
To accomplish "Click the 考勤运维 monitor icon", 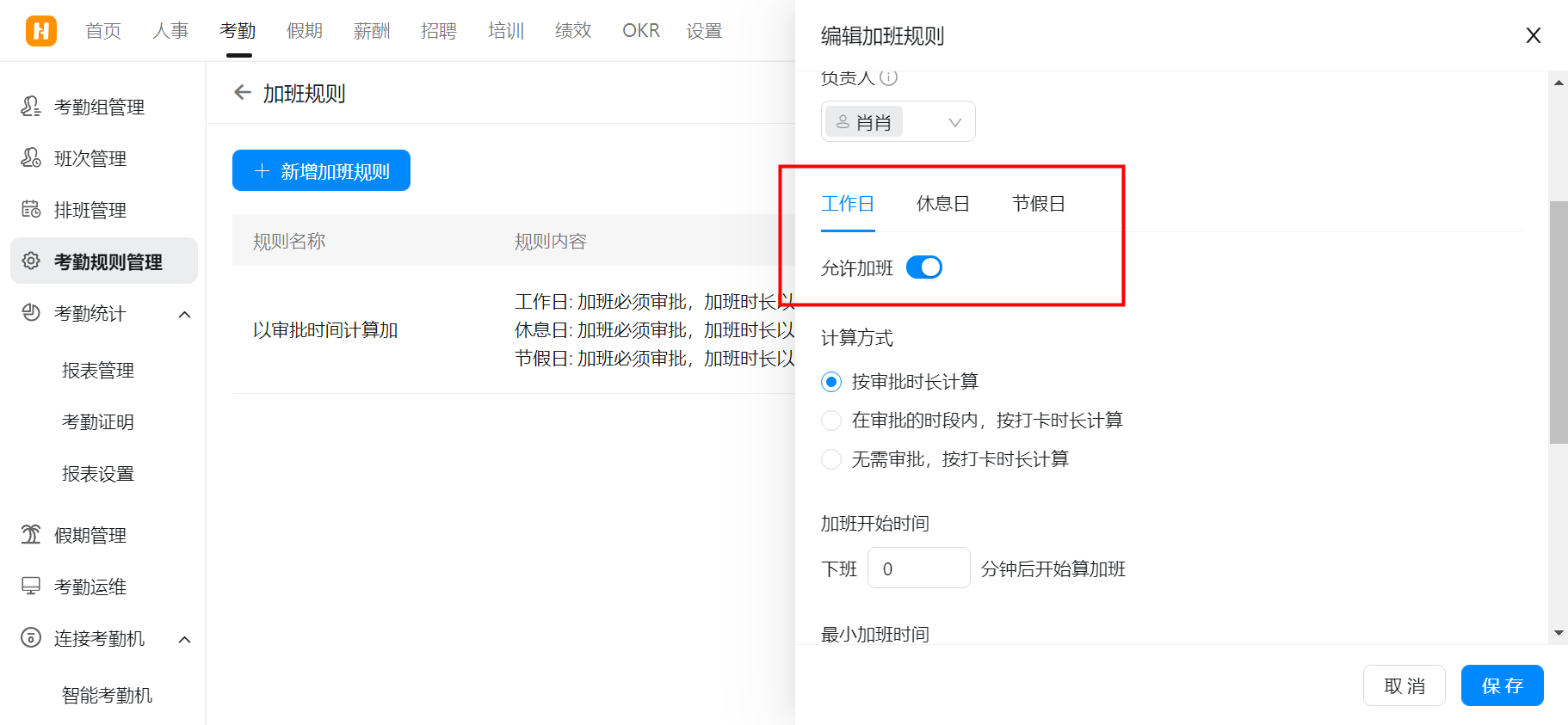I will coord(31,587).
